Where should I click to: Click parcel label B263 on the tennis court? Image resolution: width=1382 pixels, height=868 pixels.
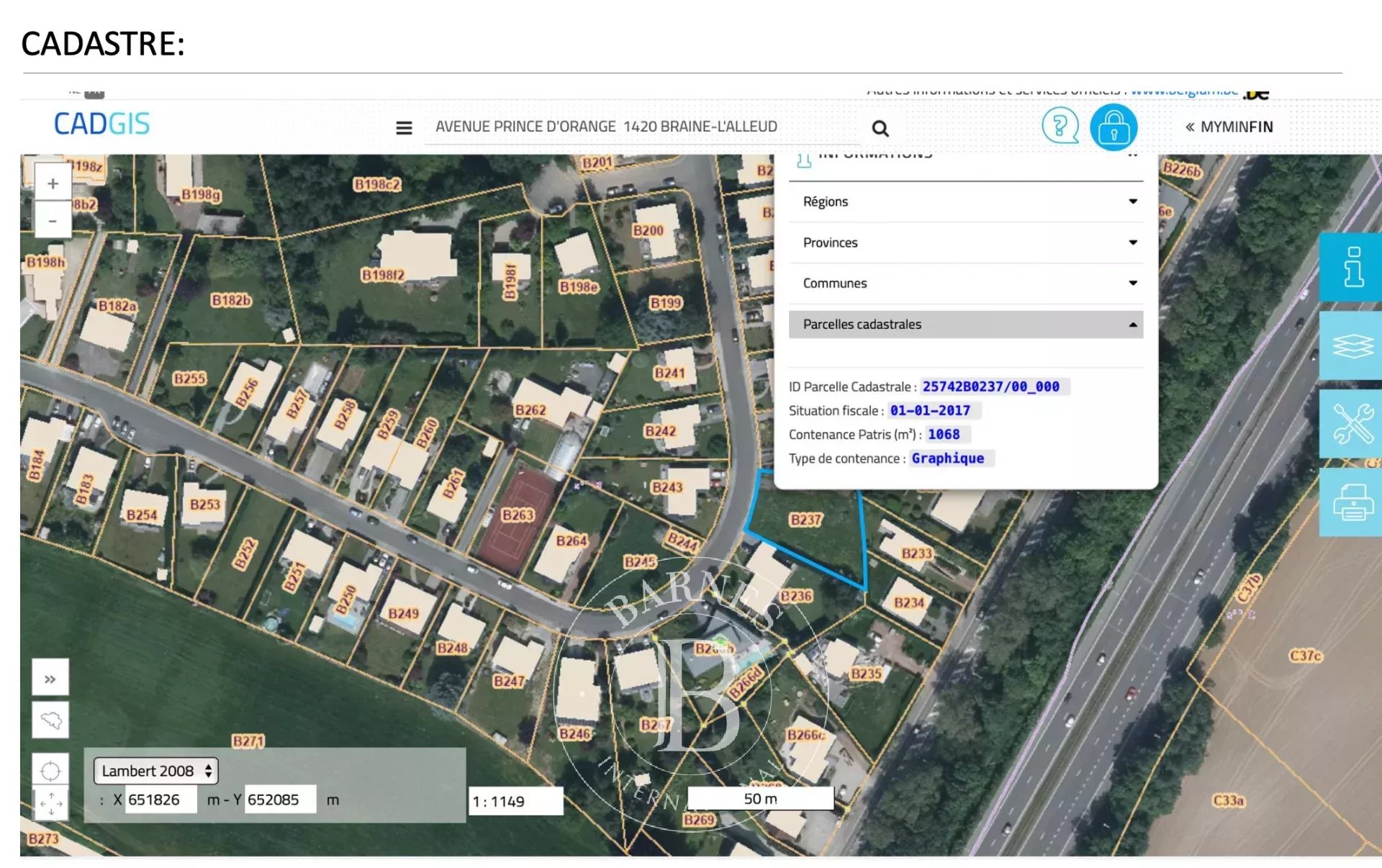tap(518, 515)
